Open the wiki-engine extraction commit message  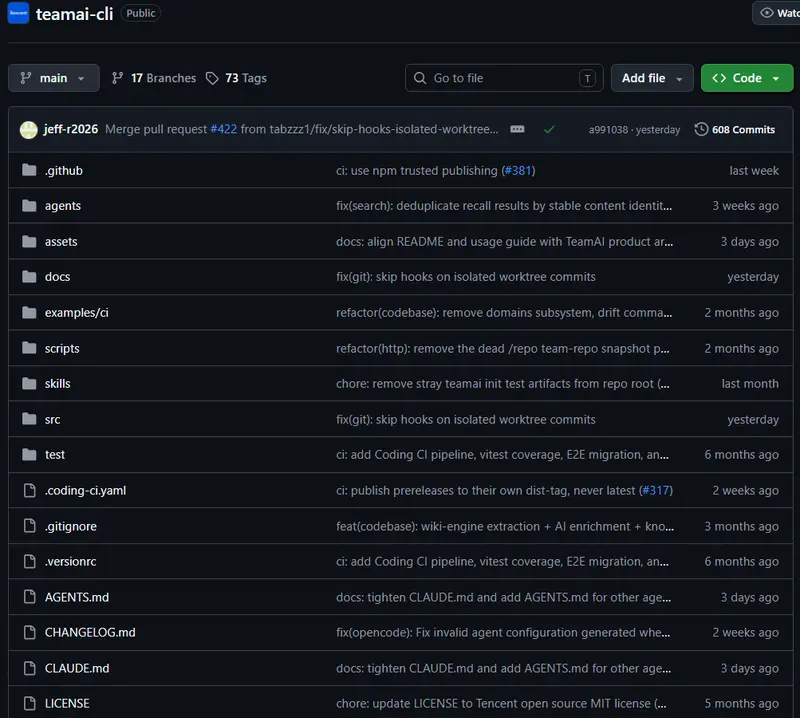coord(505,526)
